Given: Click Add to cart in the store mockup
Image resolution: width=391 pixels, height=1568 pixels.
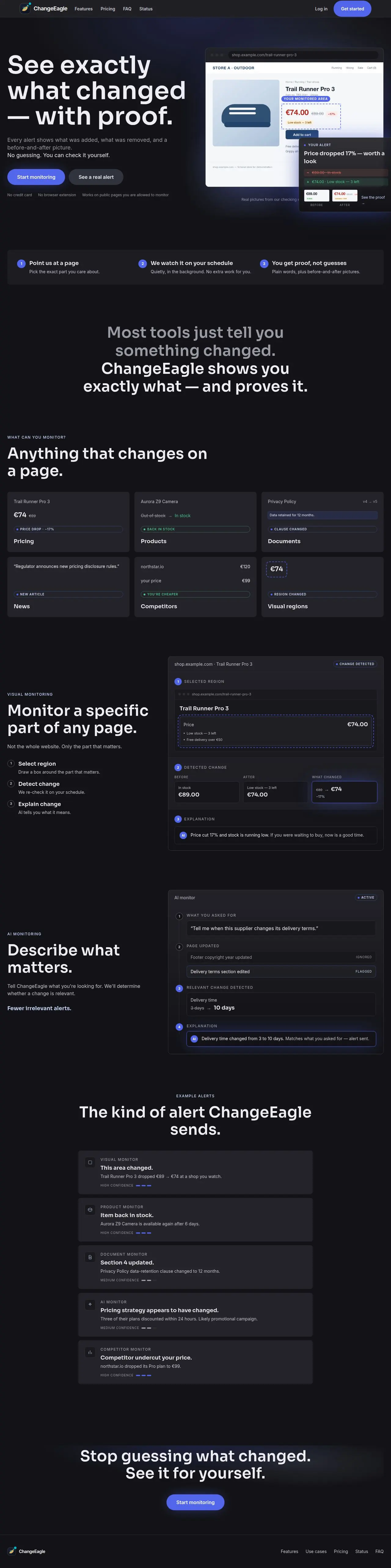Looking at the screenshot, I should click(x=302, y=134).
